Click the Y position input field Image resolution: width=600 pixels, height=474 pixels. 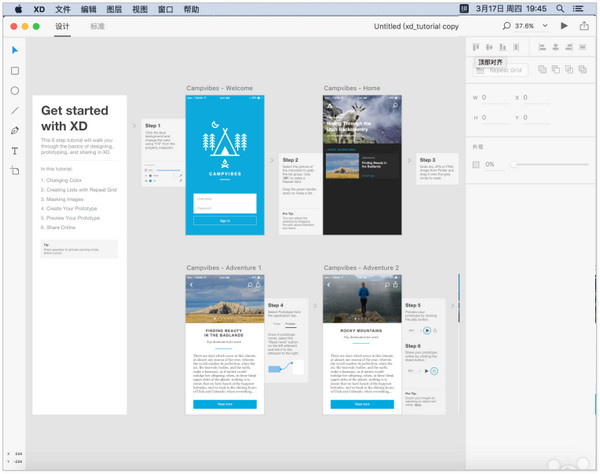pos(536,117)
